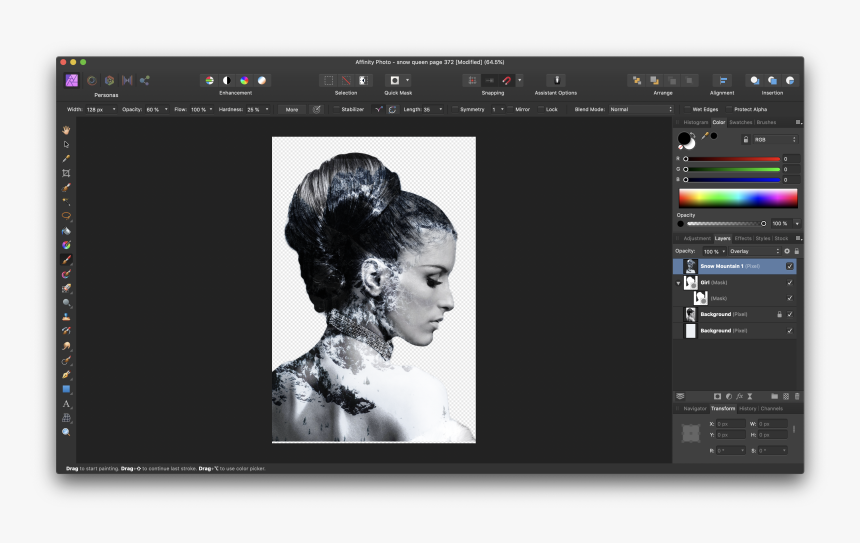Select the Rectangle shape tool
Viewport: 860px width, 543px height.
66,389
